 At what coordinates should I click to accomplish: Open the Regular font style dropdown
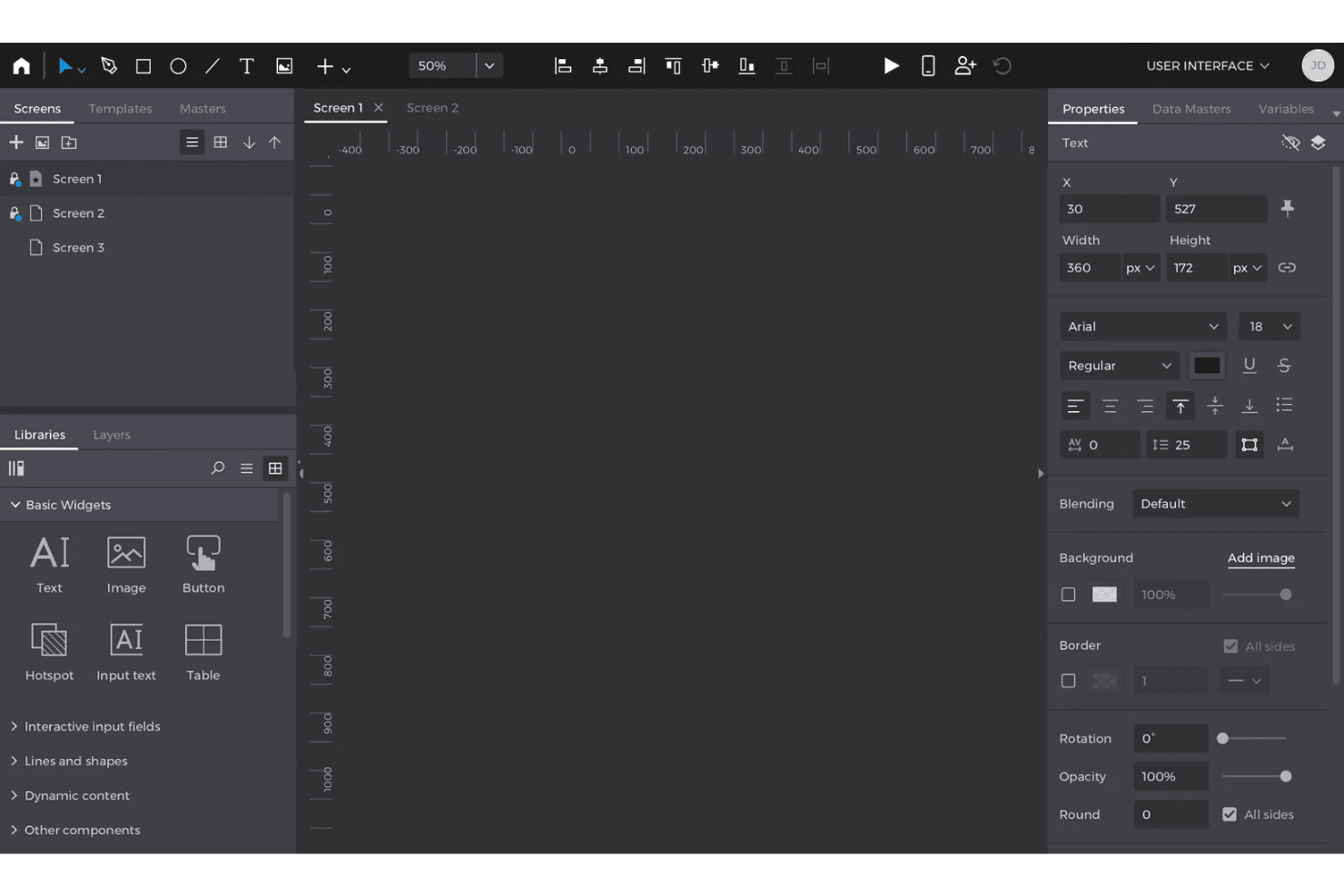[1120, 366]
